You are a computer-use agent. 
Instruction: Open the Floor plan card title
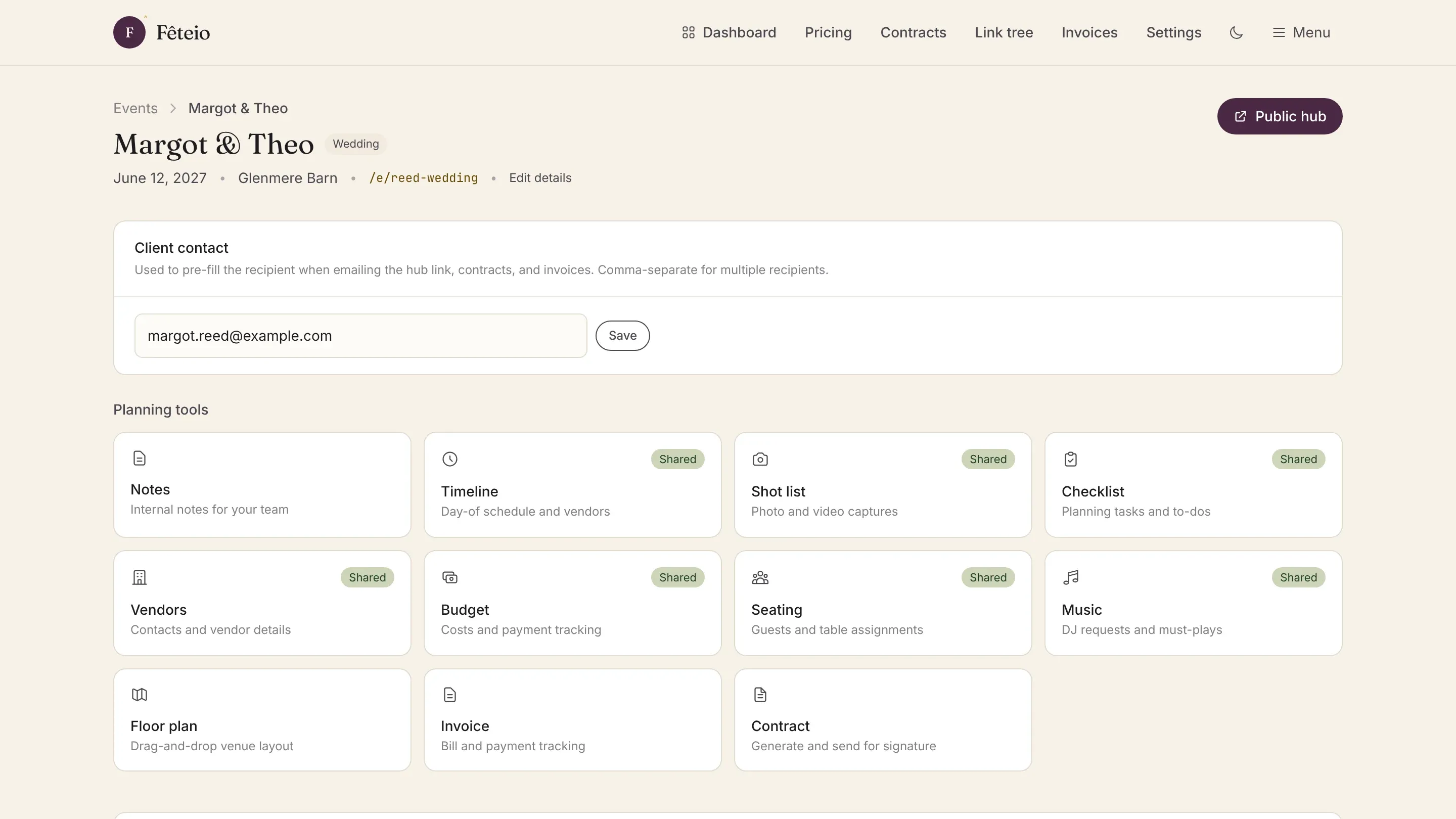point(164,726)
